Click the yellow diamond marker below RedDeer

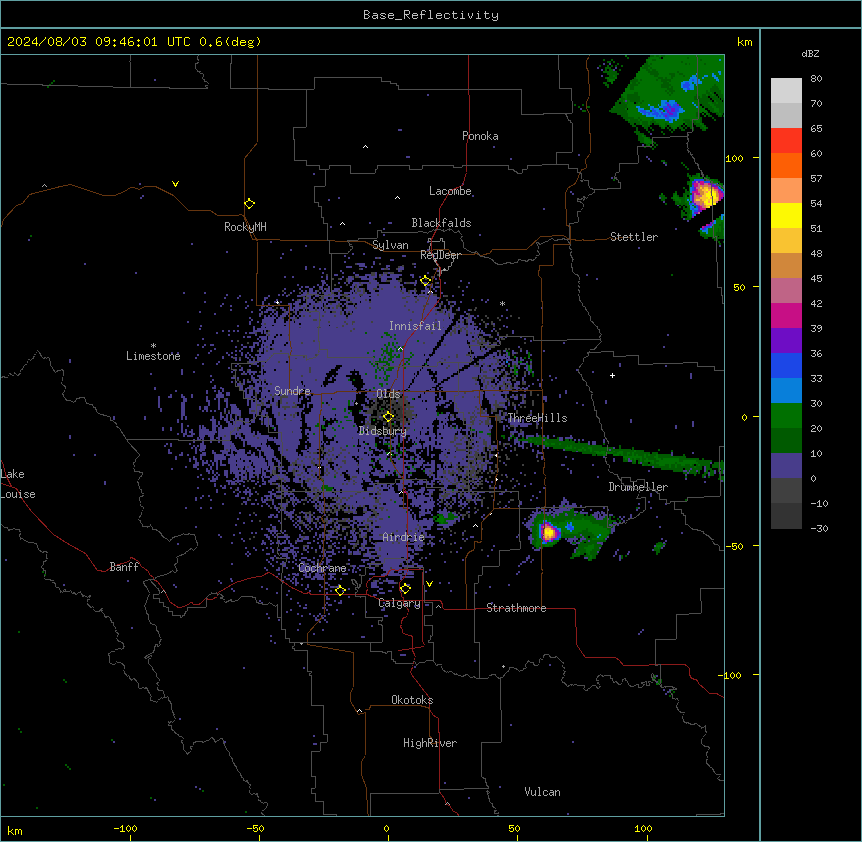[x=426, y=281]
